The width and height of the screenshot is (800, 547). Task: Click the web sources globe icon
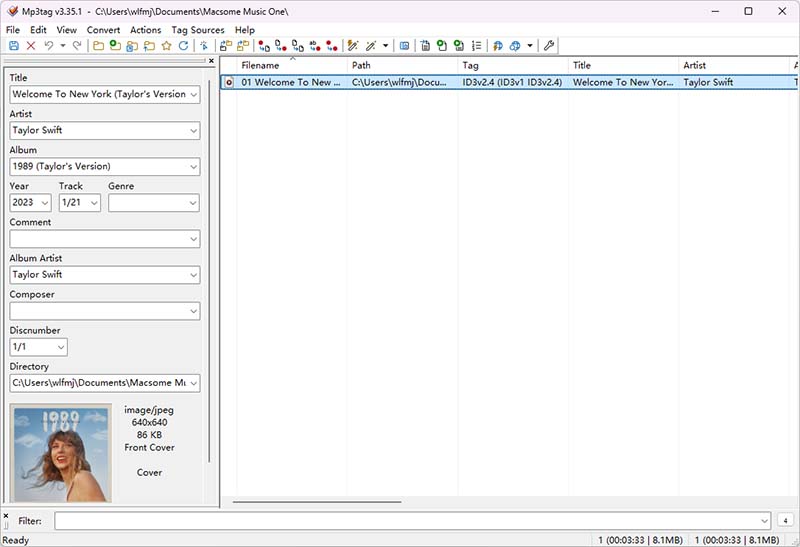pos(515,46)
